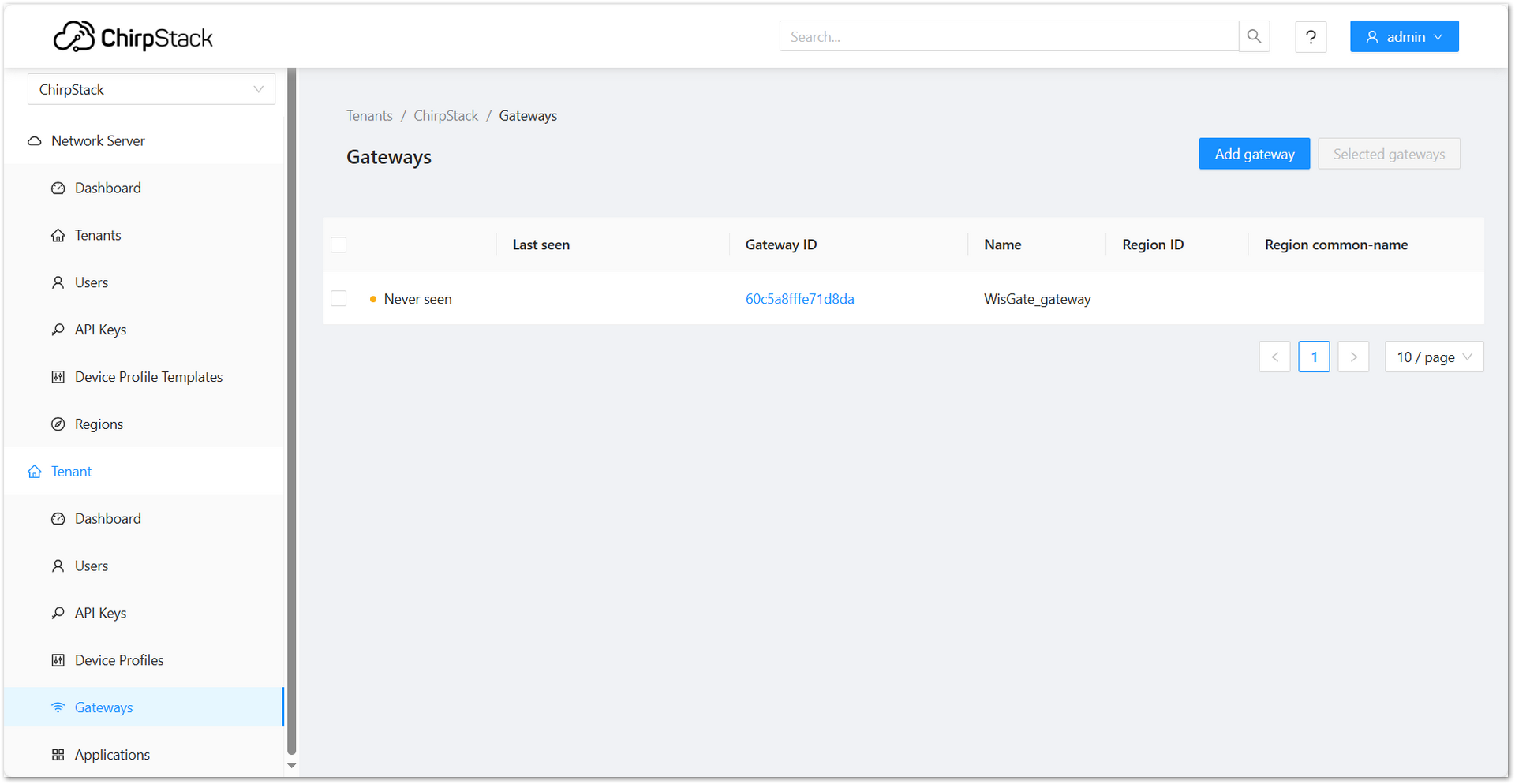Viewport: 1515px width, 784px height.
Task: Click the Network Server cloud icon
Action: tap(35, 141)
